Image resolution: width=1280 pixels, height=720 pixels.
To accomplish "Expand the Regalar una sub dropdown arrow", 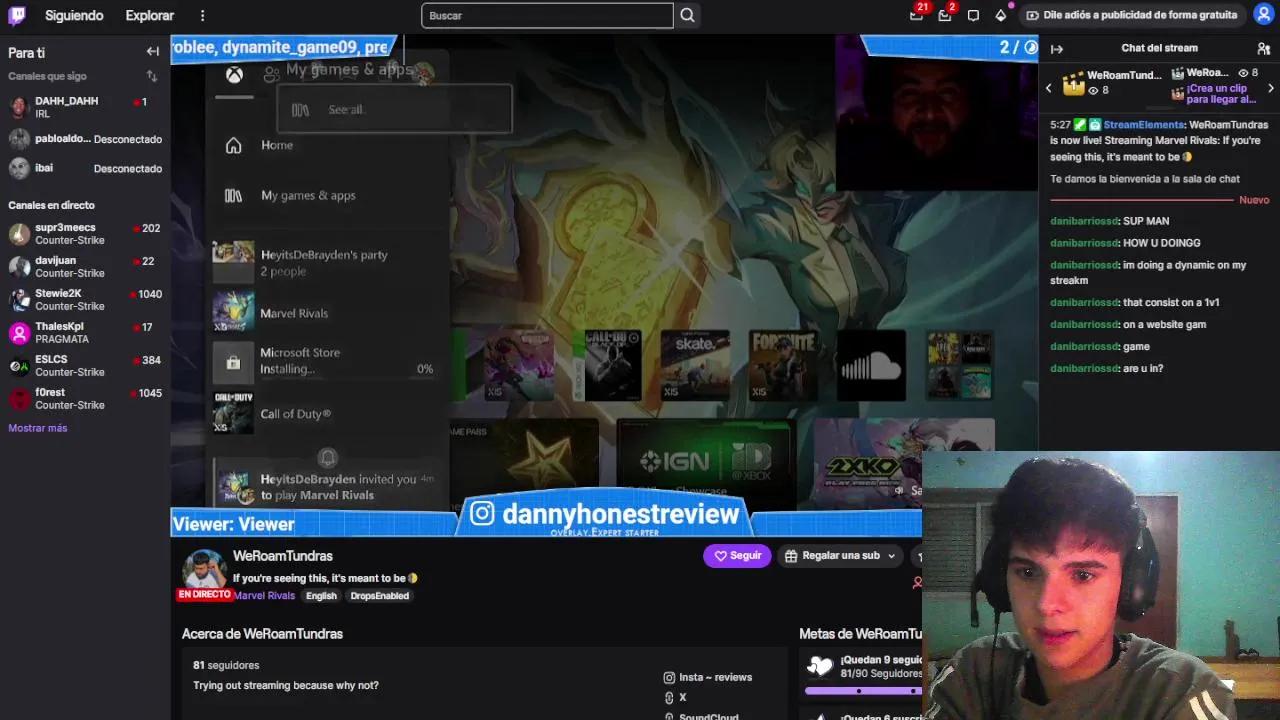I will tap(891, 556).
